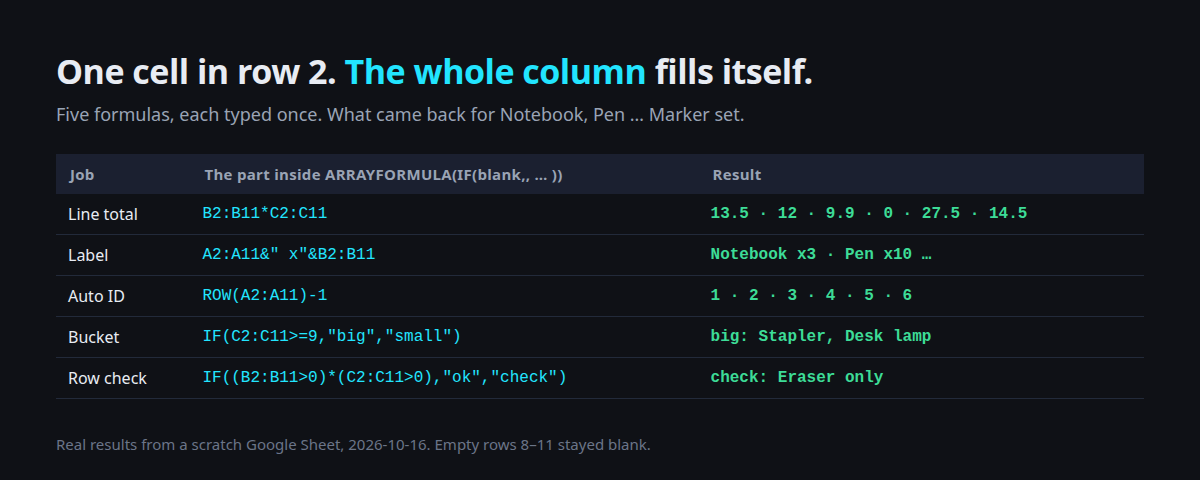Select the formula 'A2:A11&" x"&B2:B11'
Image resolution: width=1200 pixels, height=480 pixels.
[x=289, y=254]
